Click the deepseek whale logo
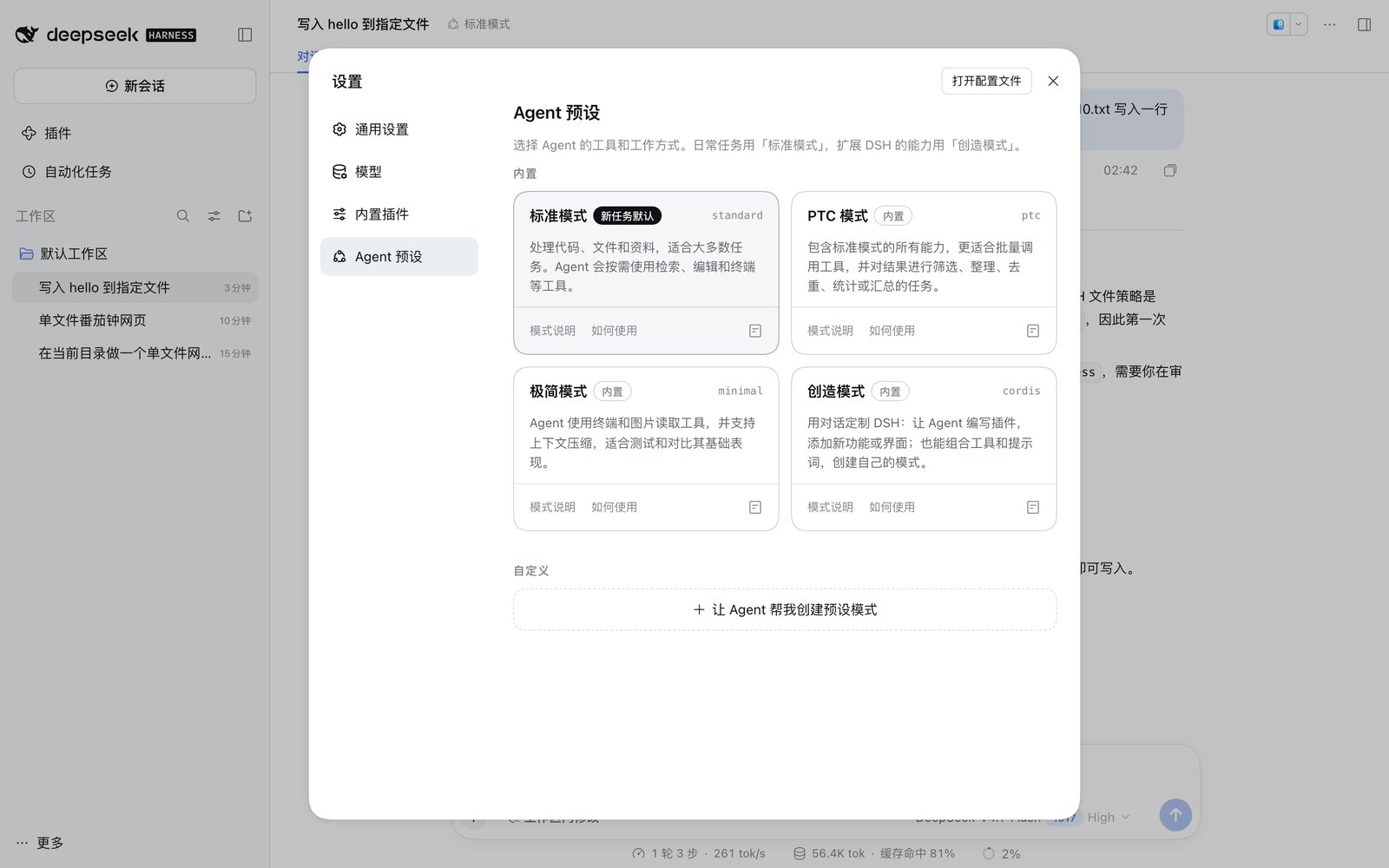This screenshot has height=868, width=1389. click(x=27, y=35)
